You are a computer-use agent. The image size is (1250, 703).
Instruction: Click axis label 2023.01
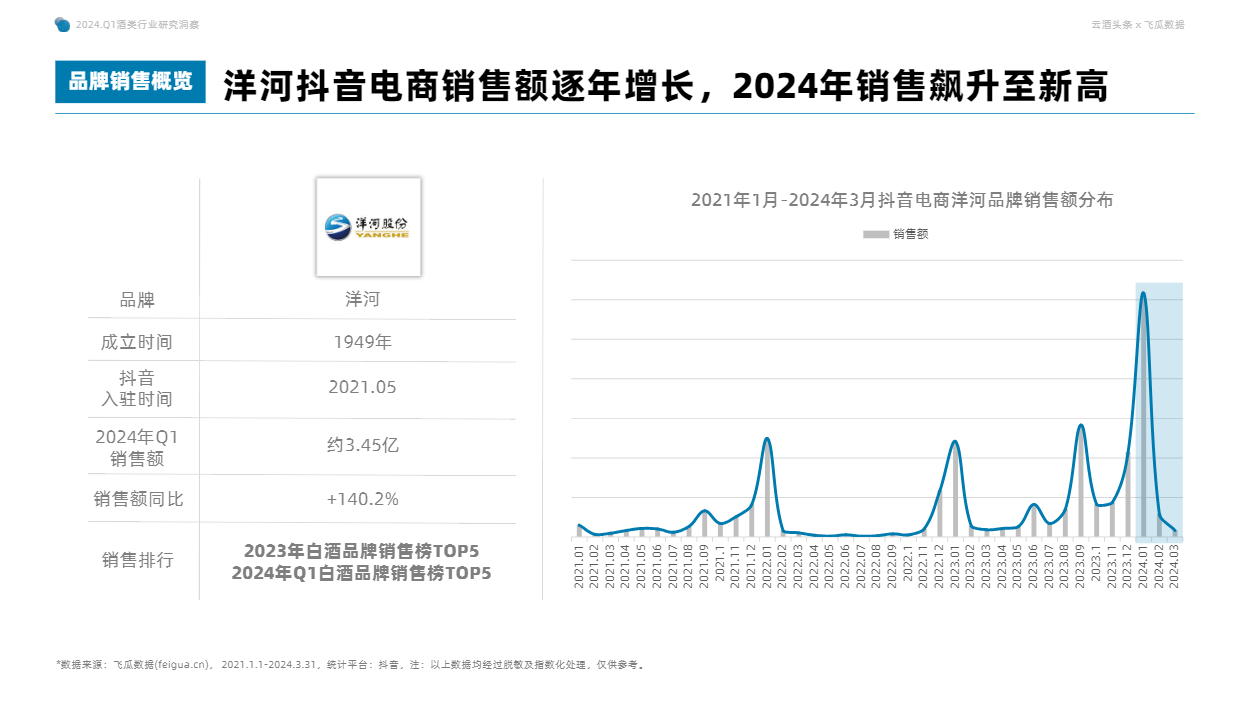click(x=955, y=566)
